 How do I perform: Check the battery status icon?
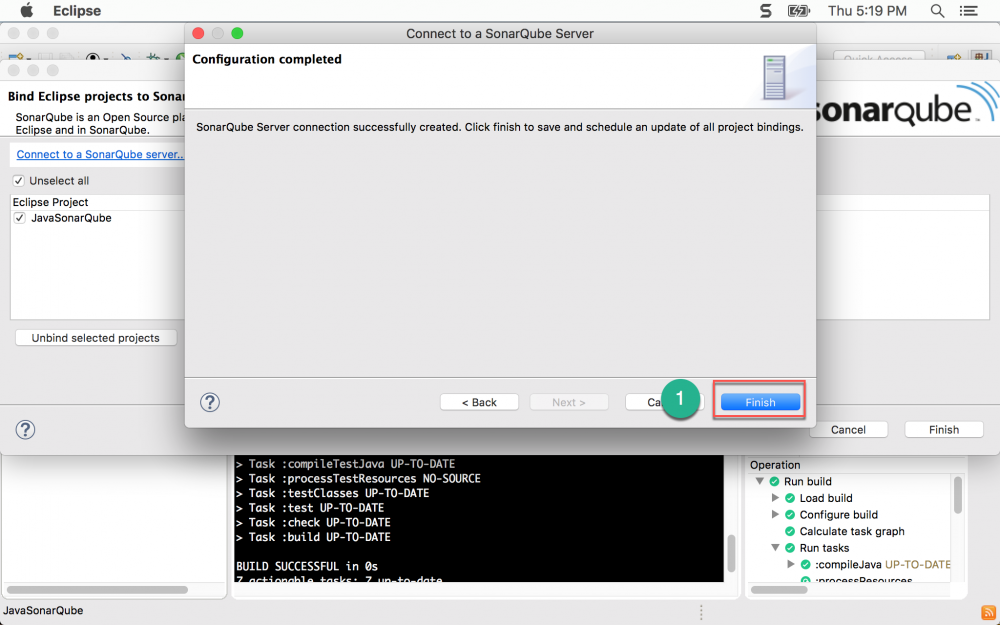click(x=798, y=11)
